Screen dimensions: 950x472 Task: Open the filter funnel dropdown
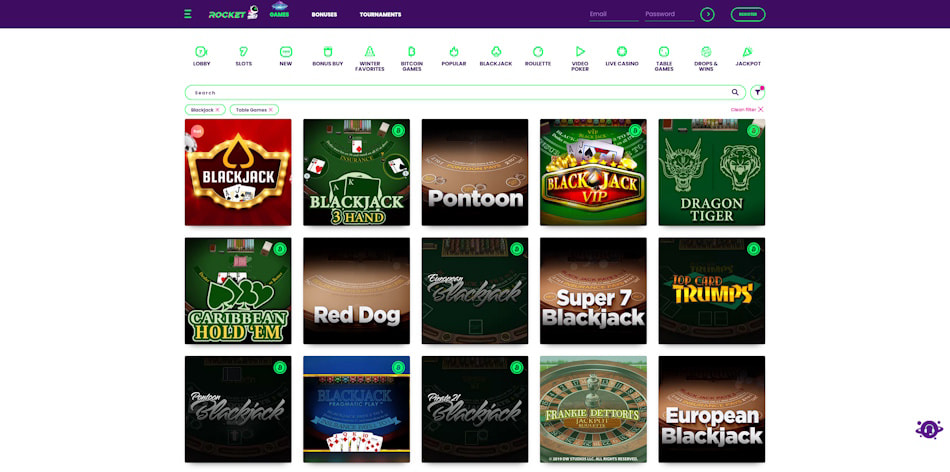coord(757,93)
